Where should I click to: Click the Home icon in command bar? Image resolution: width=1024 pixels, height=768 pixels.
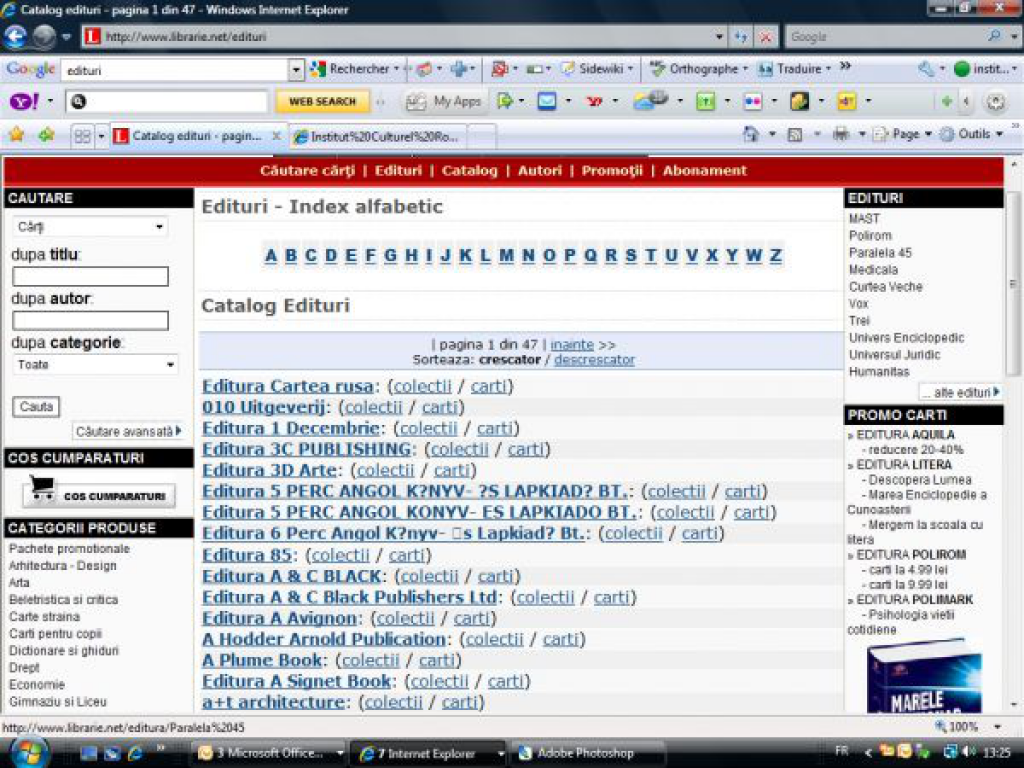pos(751,135)
